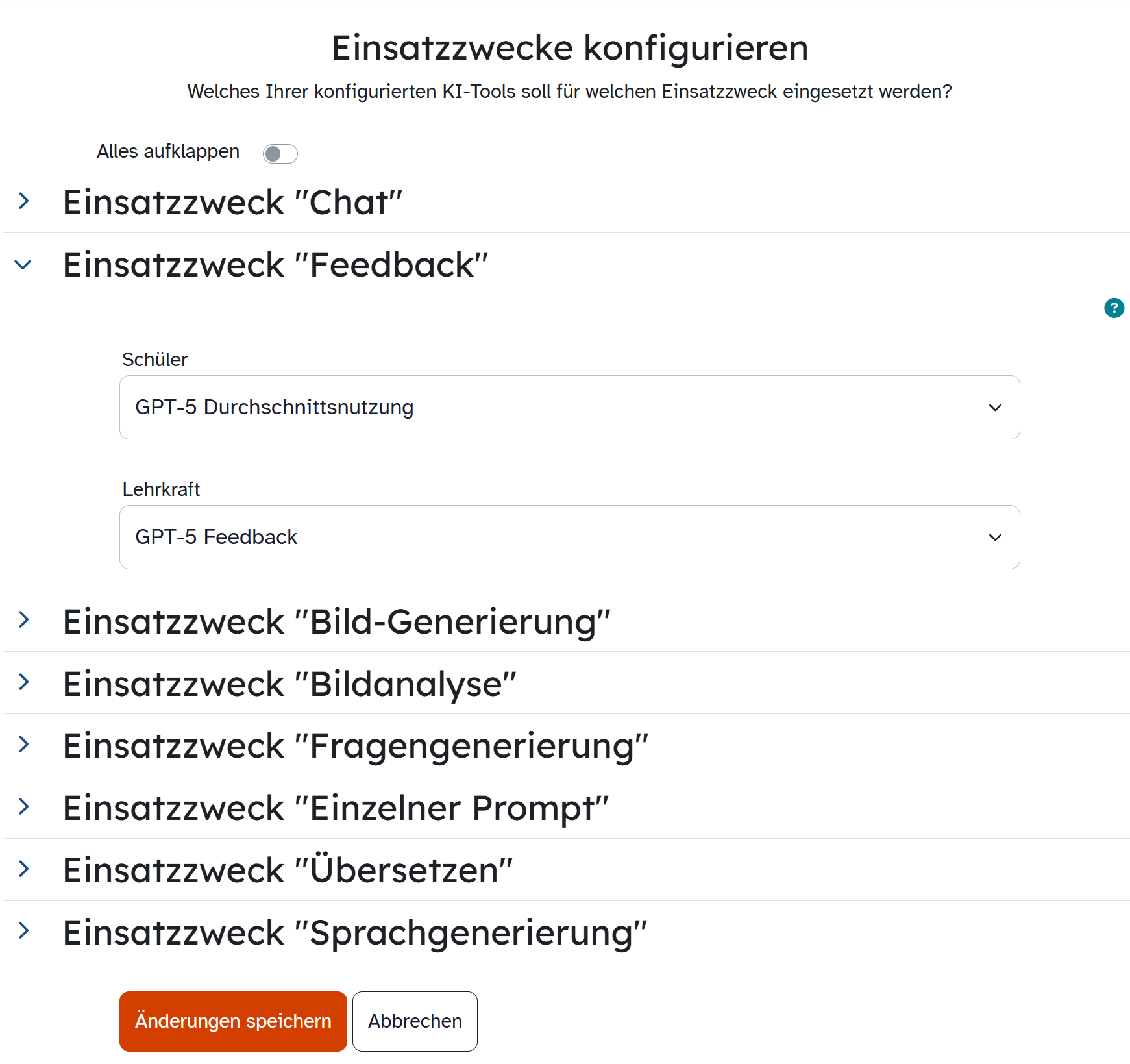
Task: Click the Einsatzzweck "Feedback" heading
Action: point(275,265)
